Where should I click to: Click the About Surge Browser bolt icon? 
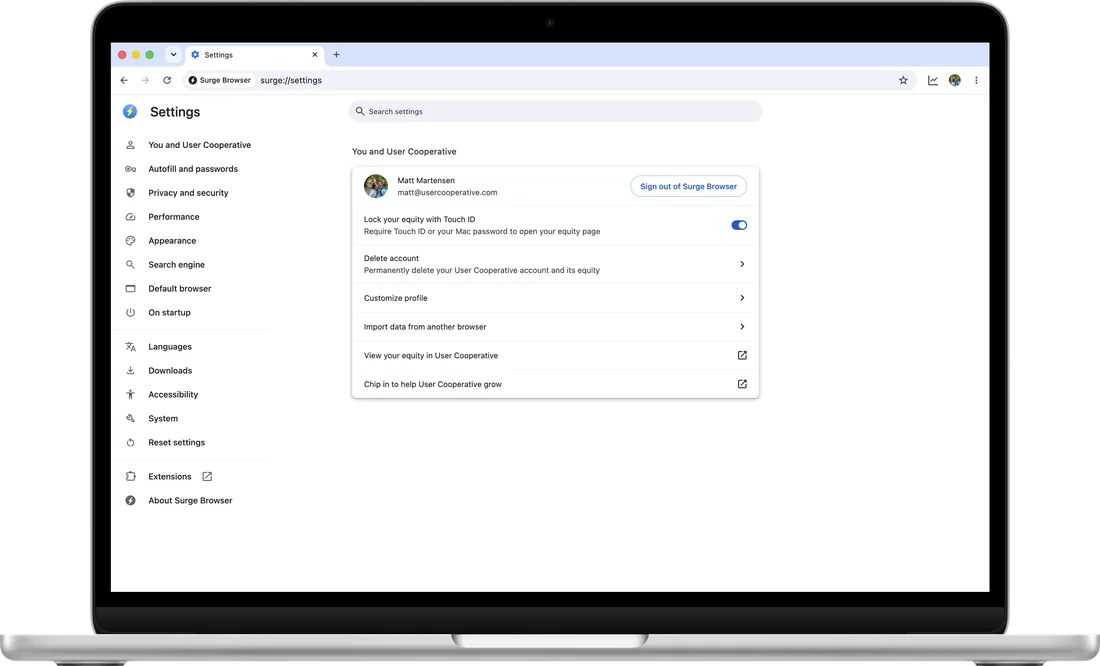(130, 500)
